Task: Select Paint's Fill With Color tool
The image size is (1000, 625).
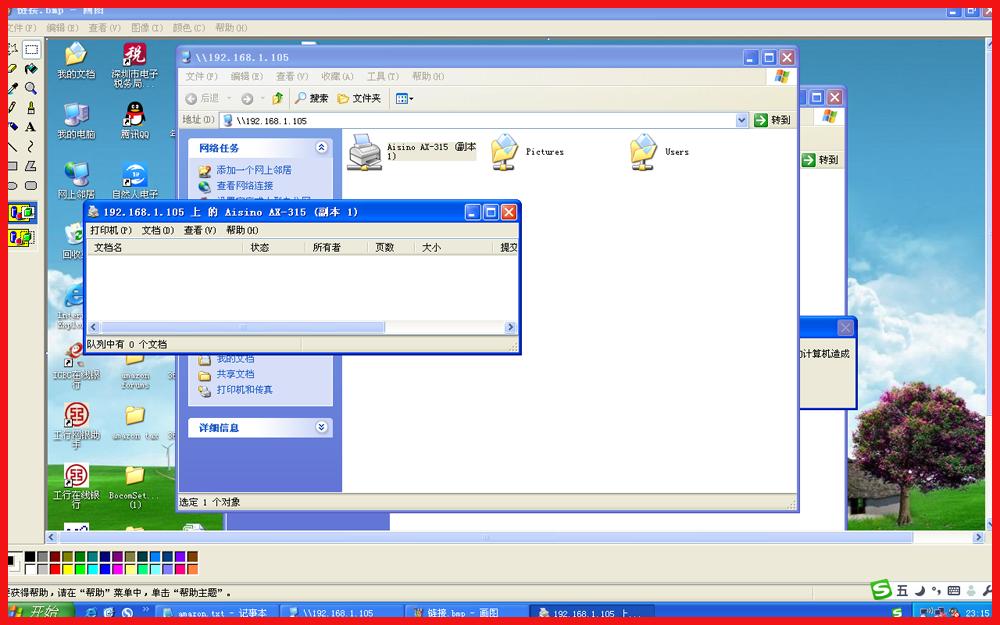Action: point(29,67)
